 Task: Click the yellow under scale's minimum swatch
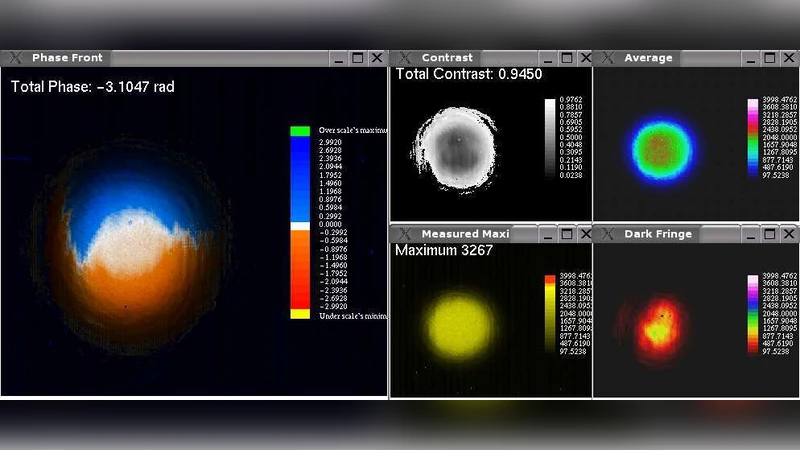pos(300,314)
